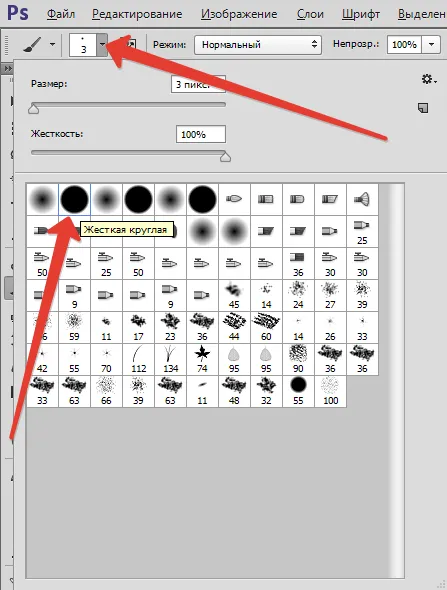The height and width of the screenshot is (590, 447).
Task: Click the Жесткость hardness slider handle
Action: pos(225,157)
